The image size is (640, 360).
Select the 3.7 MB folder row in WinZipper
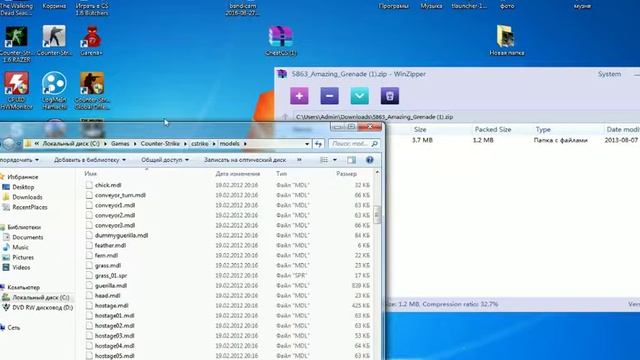point(512,140)
